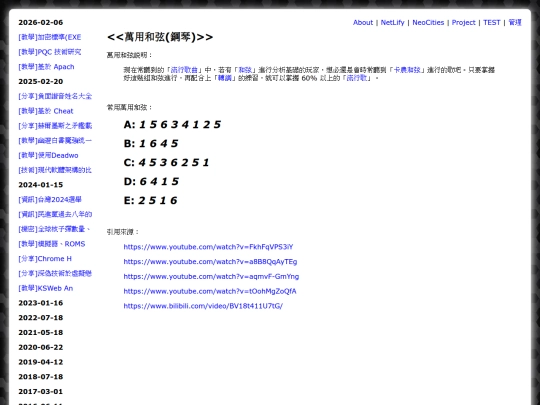The image size is (540, 405).
Task: Open the [技術] article in the sidebar
Action: 55,170
